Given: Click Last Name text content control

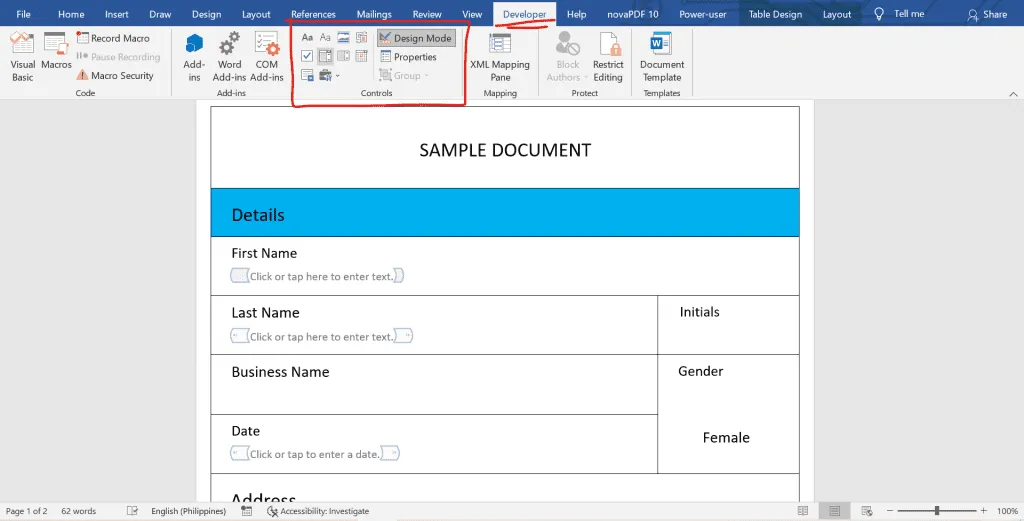Looking at the screenshot, I should tap(321, 336).
